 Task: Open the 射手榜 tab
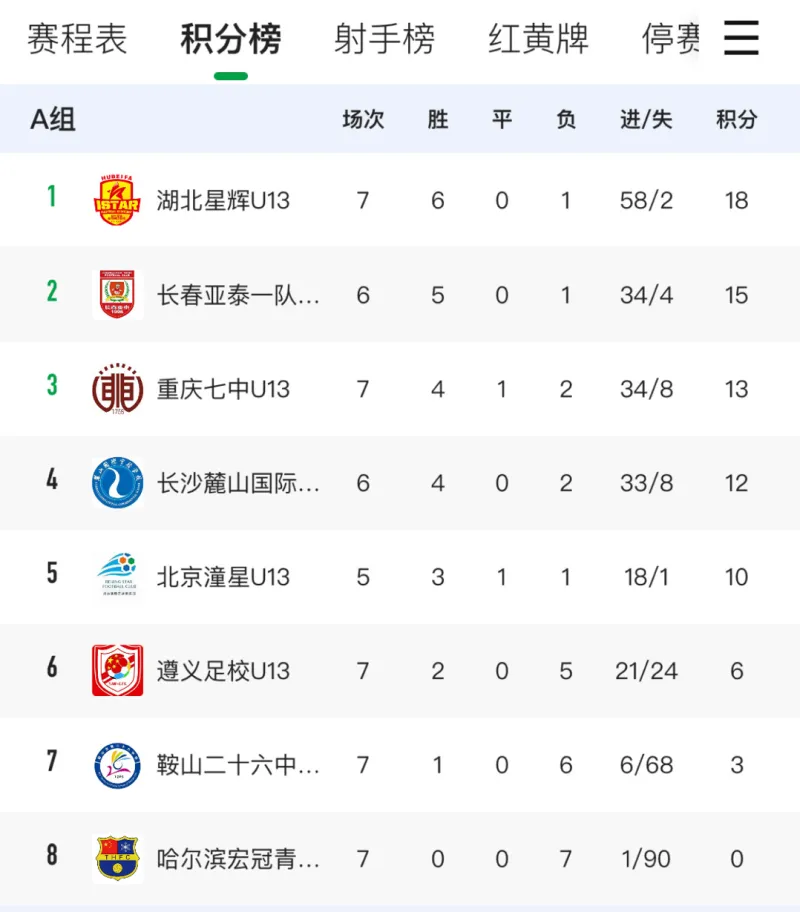(x=385, y=40)
